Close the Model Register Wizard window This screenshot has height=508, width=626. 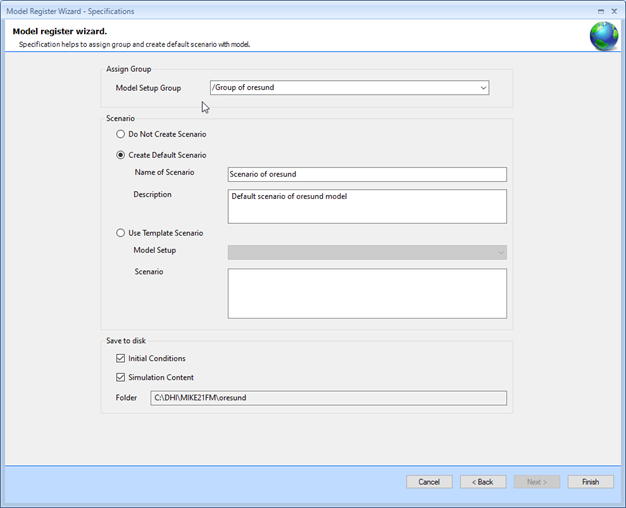[614, 11]
